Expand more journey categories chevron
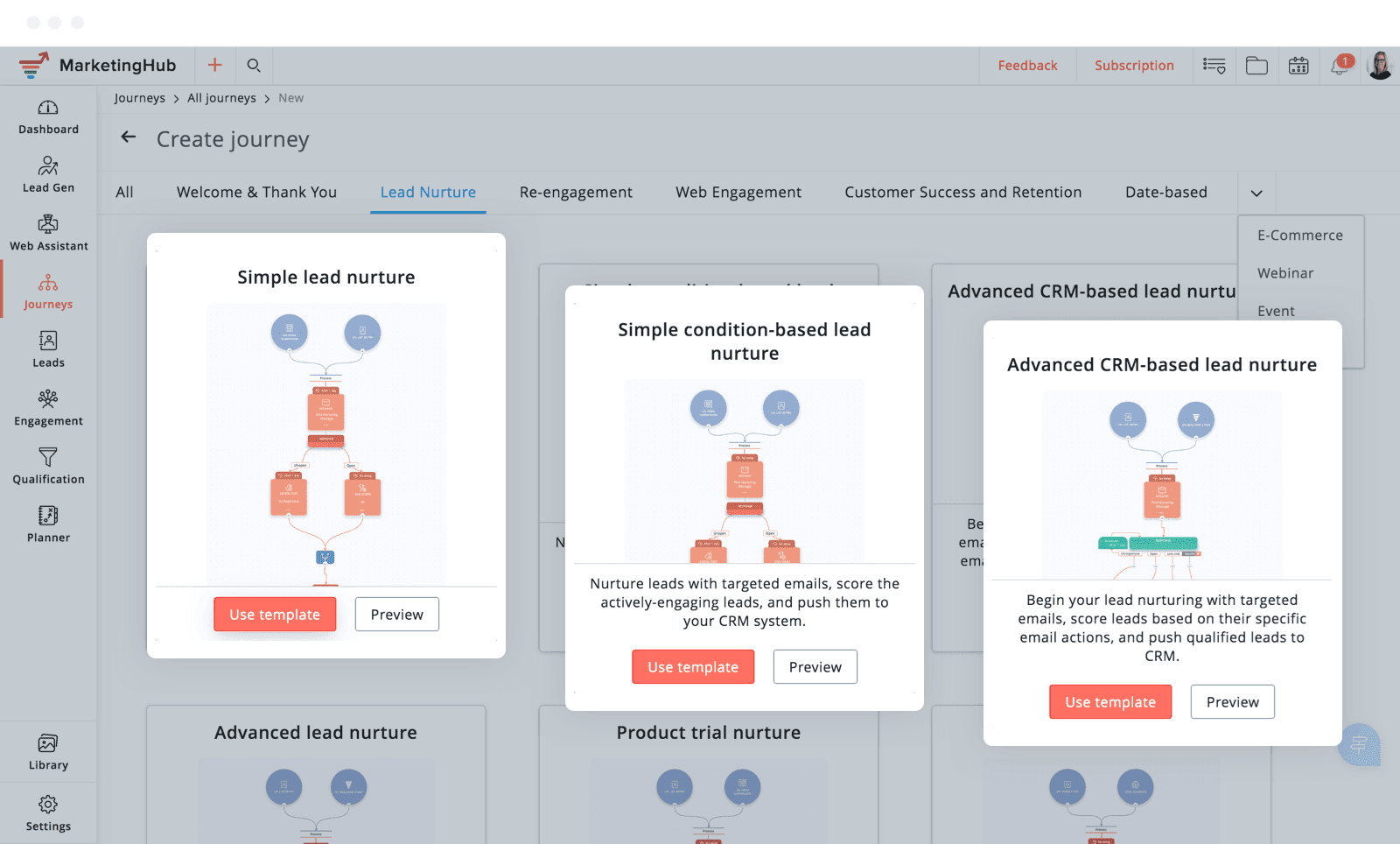 (x=1256, y=193)
